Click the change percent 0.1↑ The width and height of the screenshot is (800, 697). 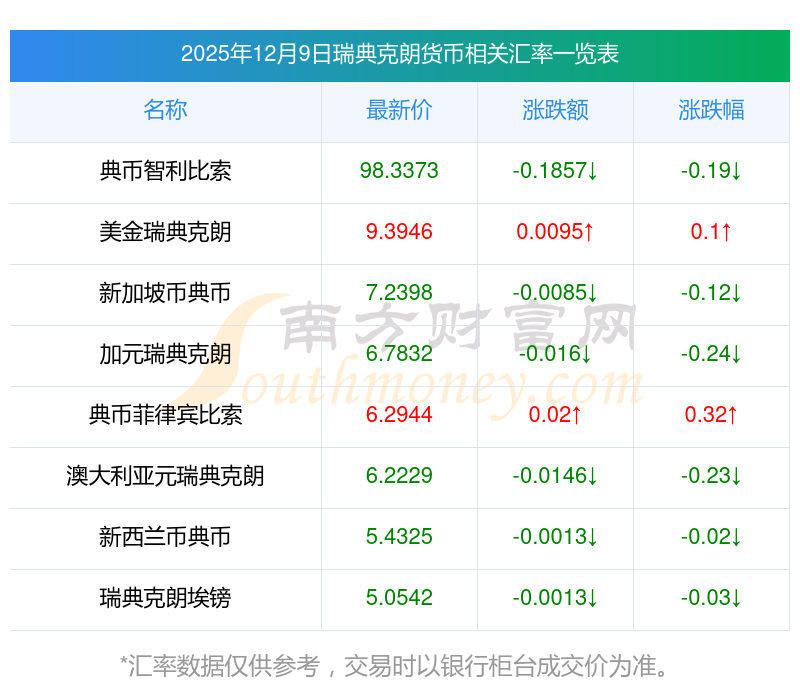click(x=711, y=232)
